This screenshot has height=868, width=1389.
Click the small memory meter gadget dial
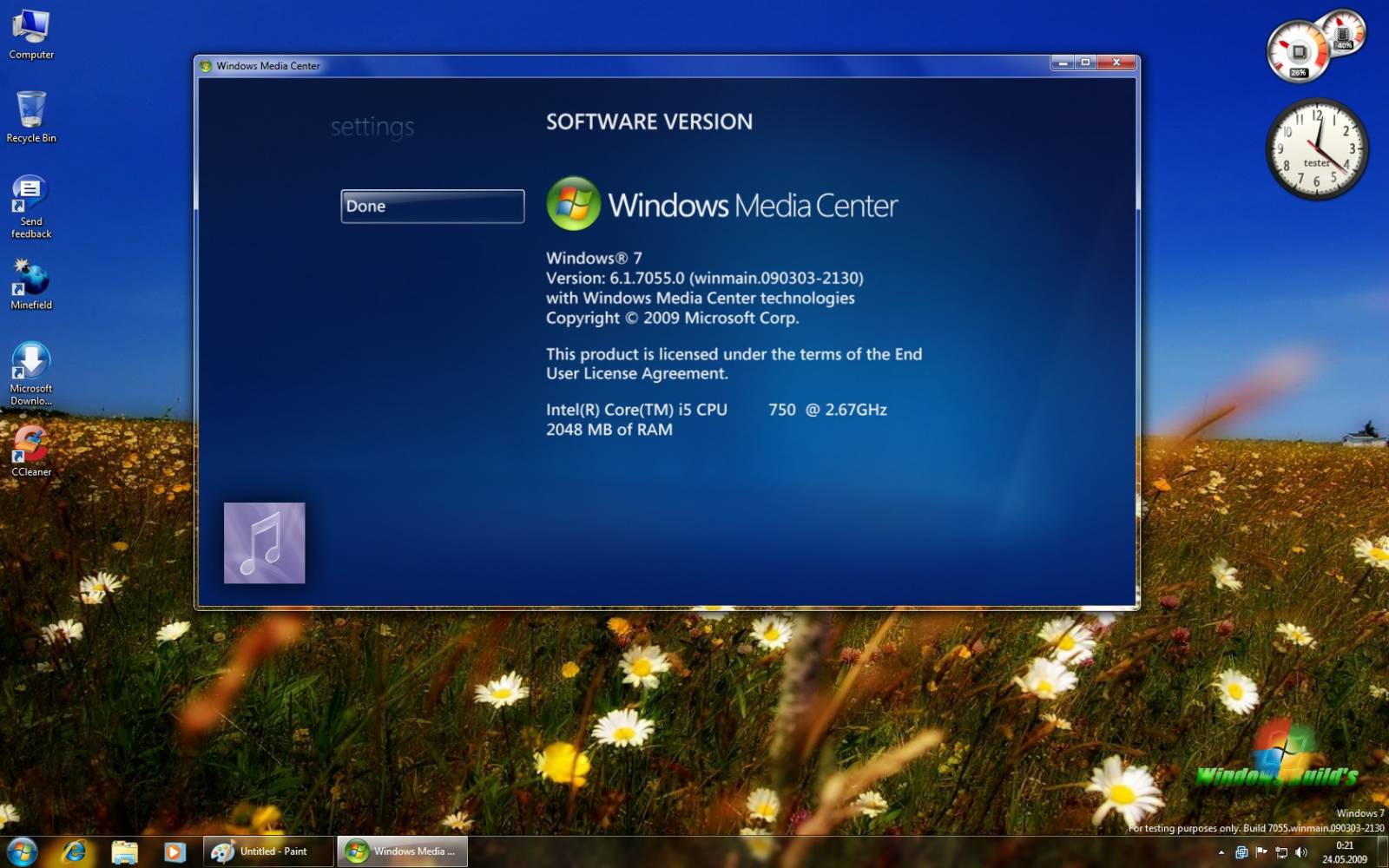point(1343,31)
